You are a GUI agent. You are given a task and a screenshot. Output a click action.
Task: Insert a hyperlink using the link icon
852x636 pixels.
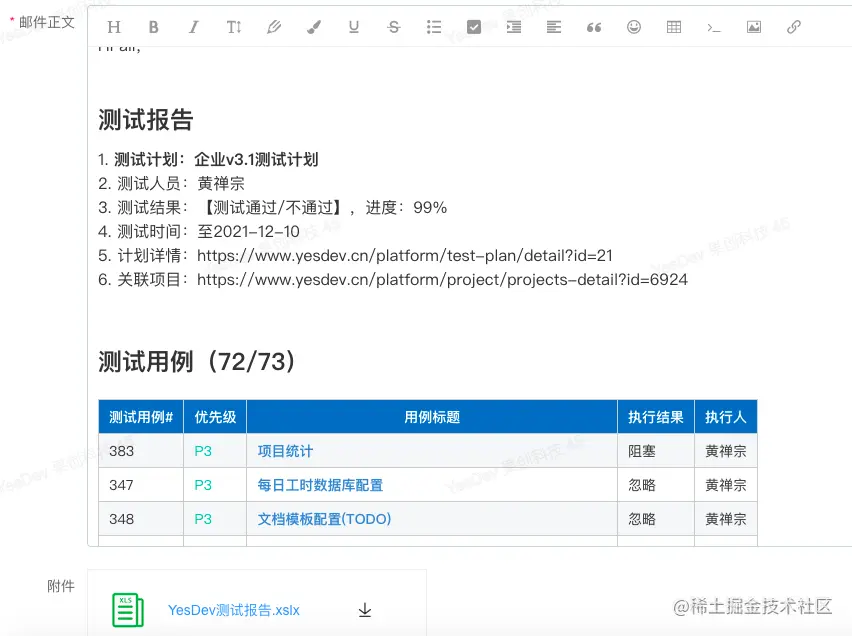(x=793, y=28)
